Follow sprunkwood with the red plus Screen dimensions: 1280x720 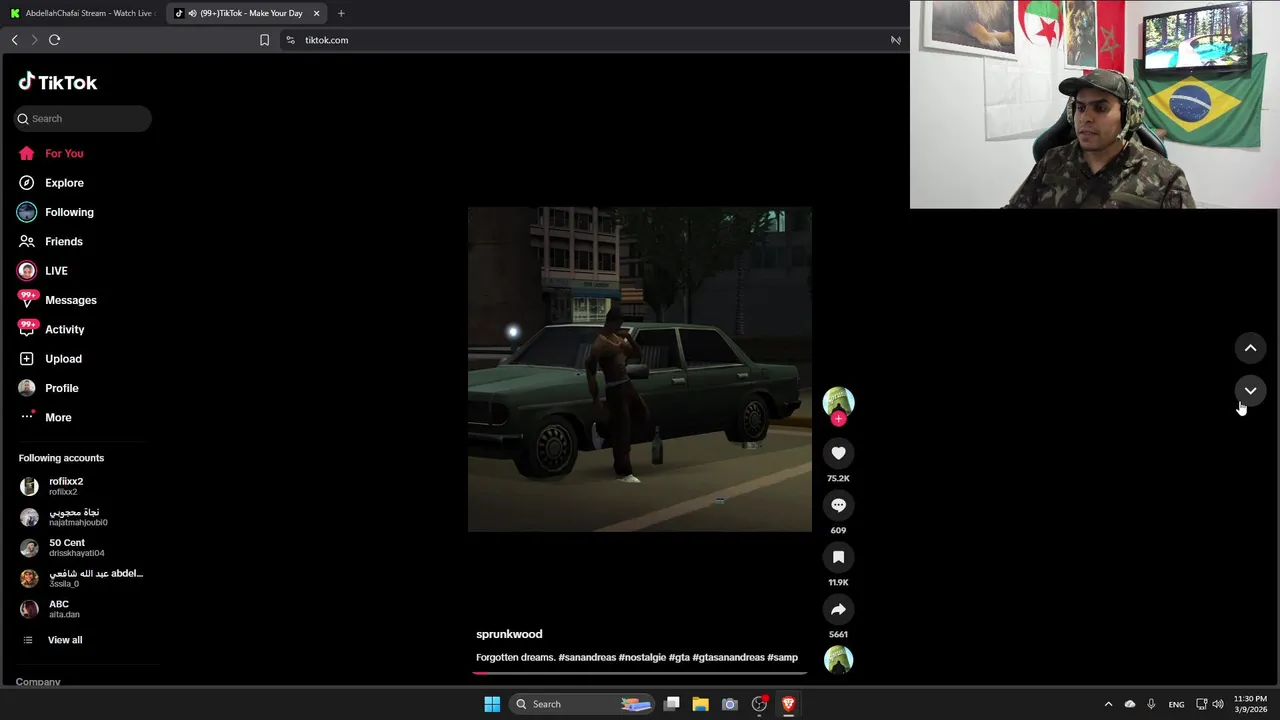838,419
